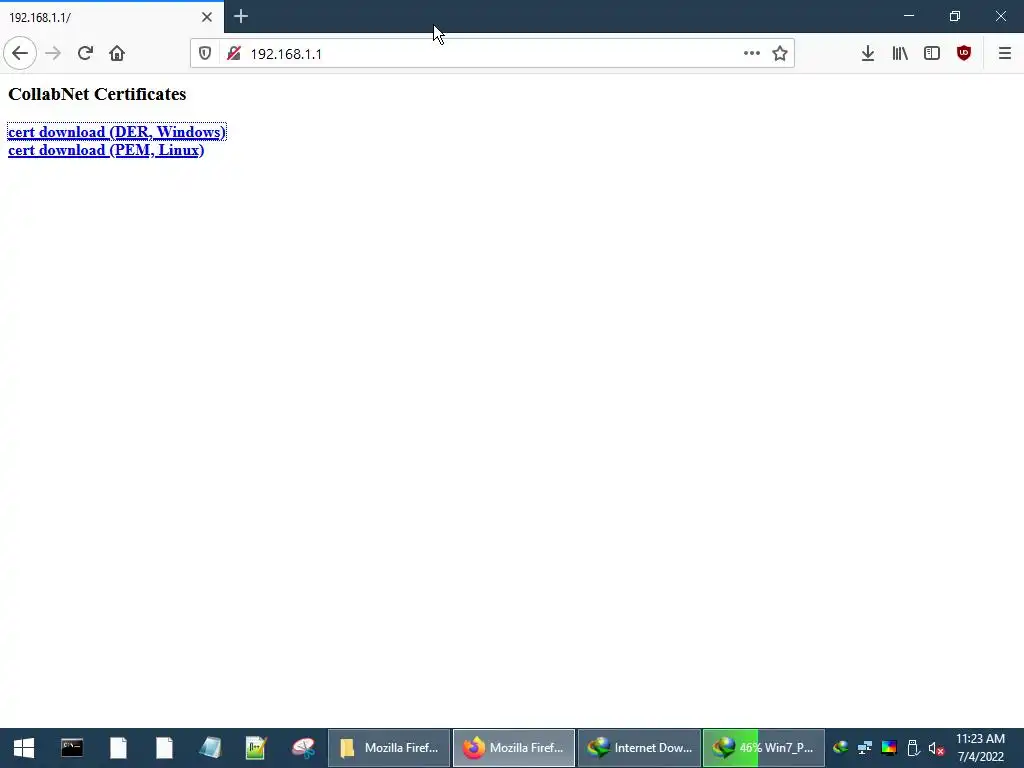Open the Notepad taskbar icon
This screenshot has width=1024, height=768.
coord(210,748)
